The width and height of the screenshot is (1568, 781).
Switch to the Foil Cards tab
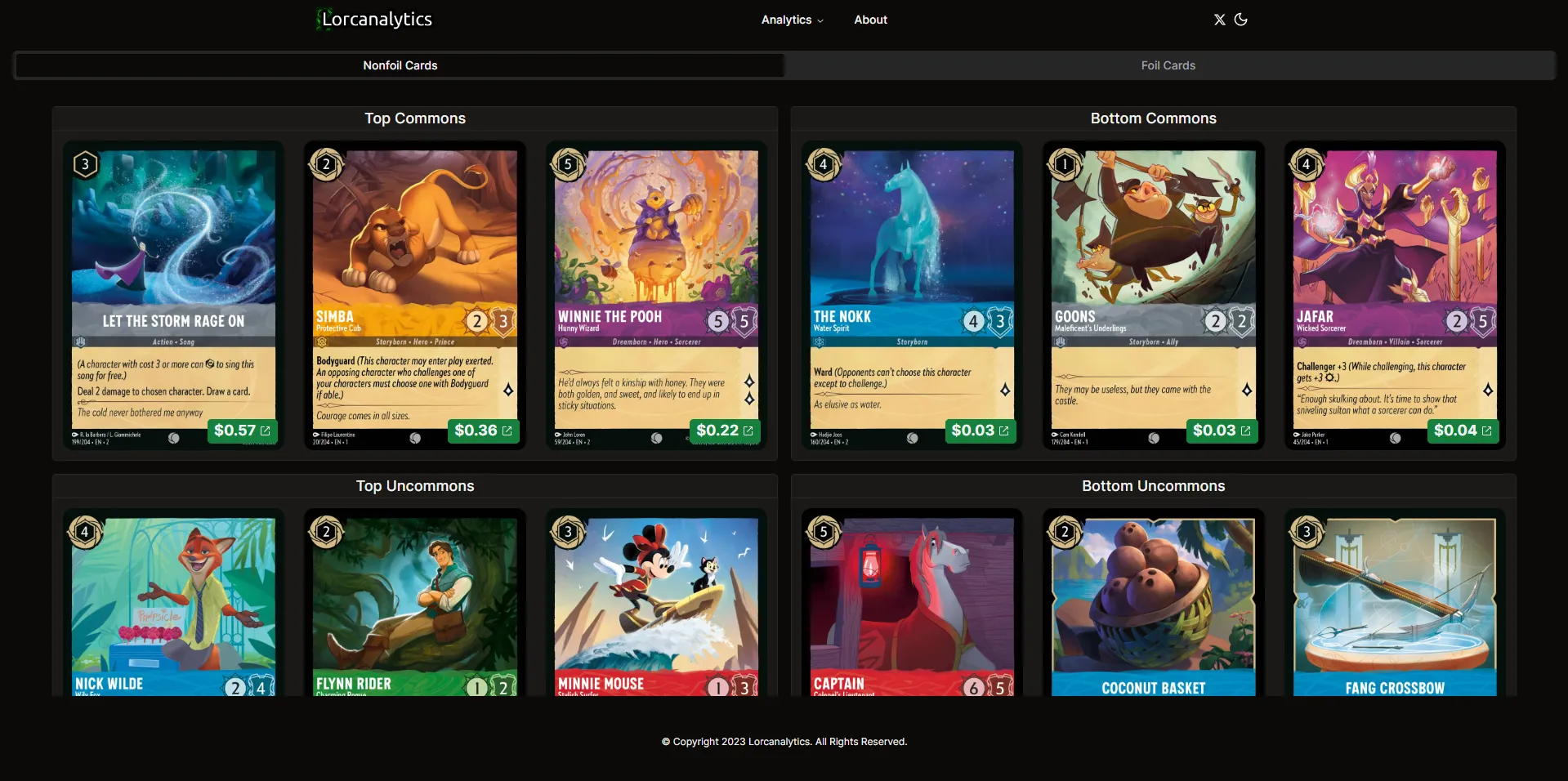pyautogui.click(x=1168, y=65)
